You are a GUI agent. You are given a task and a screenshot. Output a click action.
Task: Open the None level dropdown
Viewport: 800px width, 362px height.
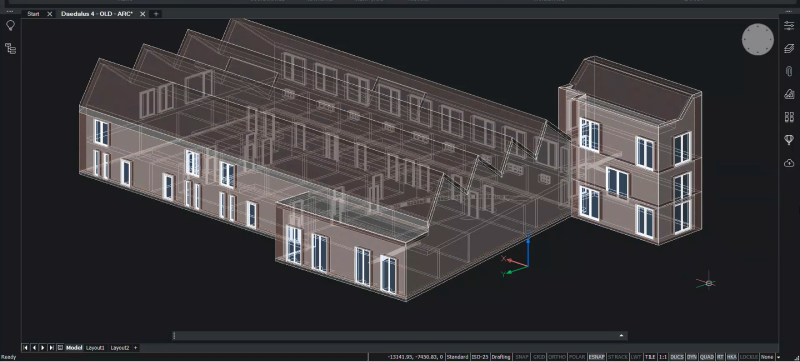[x=767, y=357]
